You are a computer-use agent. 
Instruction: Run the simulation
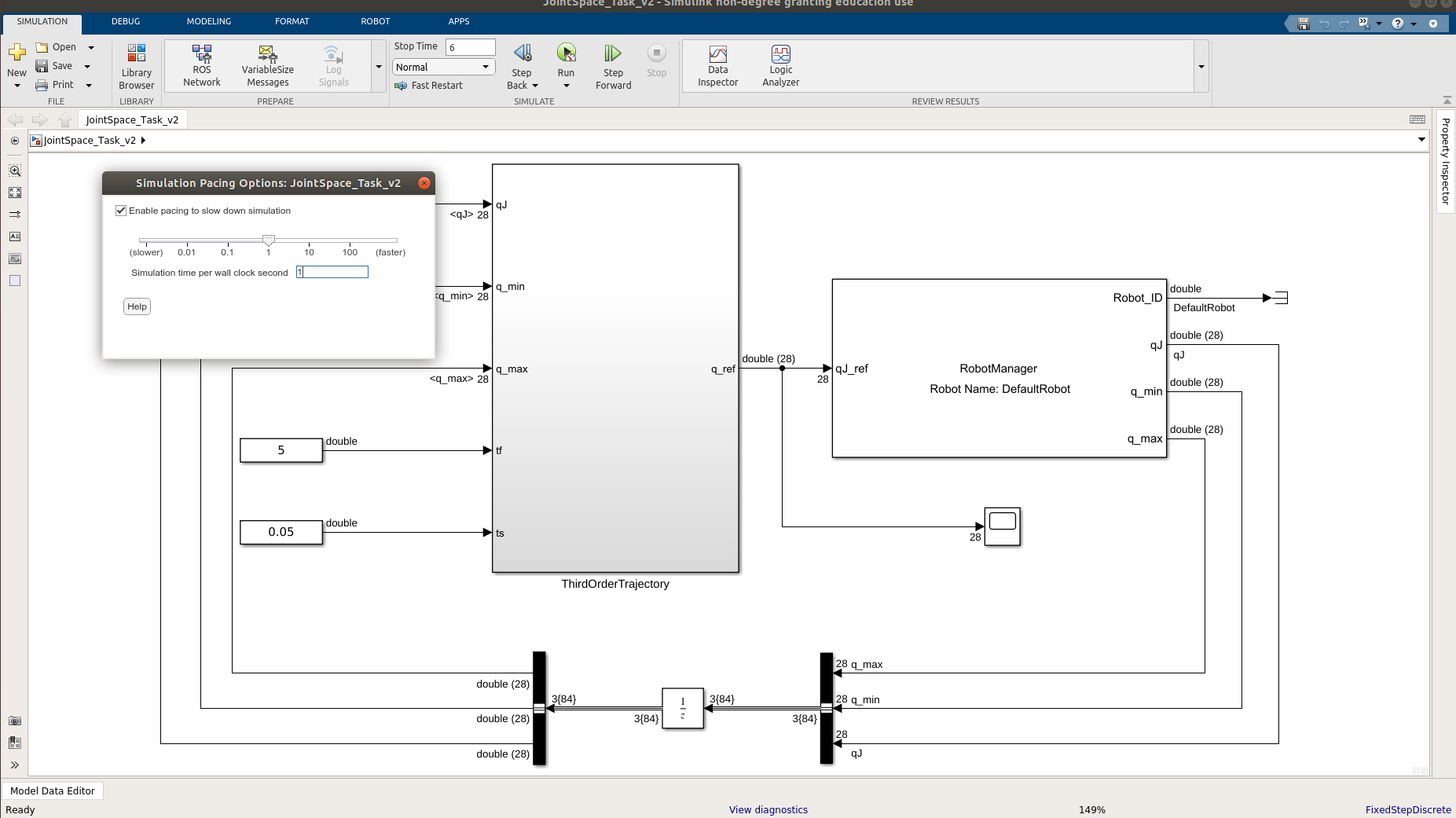click(x=566, y=53)
